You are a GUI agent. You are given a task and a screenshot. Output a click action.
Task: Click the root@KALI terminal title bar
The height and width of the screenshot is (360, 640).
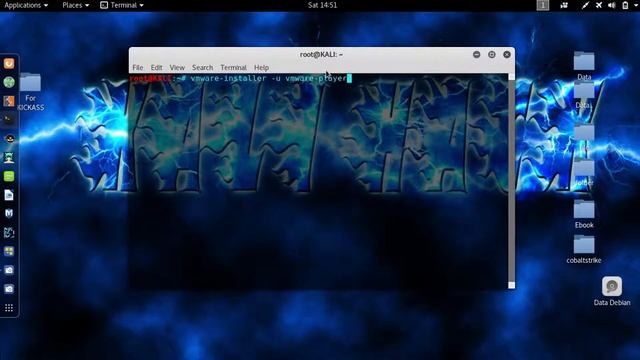pyautogui.click(x=322, y=54)
